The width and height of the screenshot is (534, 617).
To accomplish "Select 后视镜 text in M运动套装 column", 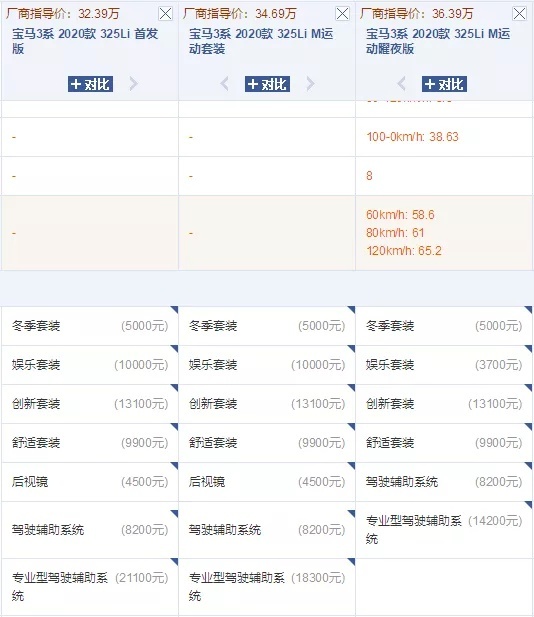I will pos(207,482).
